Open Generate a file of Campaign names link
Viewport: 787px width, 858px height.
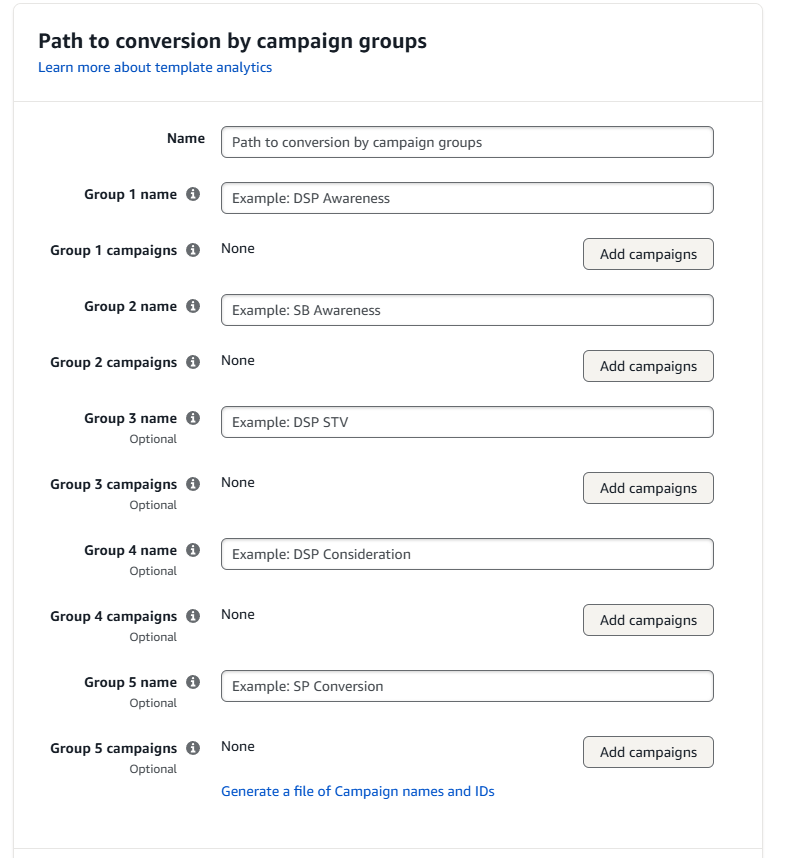click(x=357, y=792)
